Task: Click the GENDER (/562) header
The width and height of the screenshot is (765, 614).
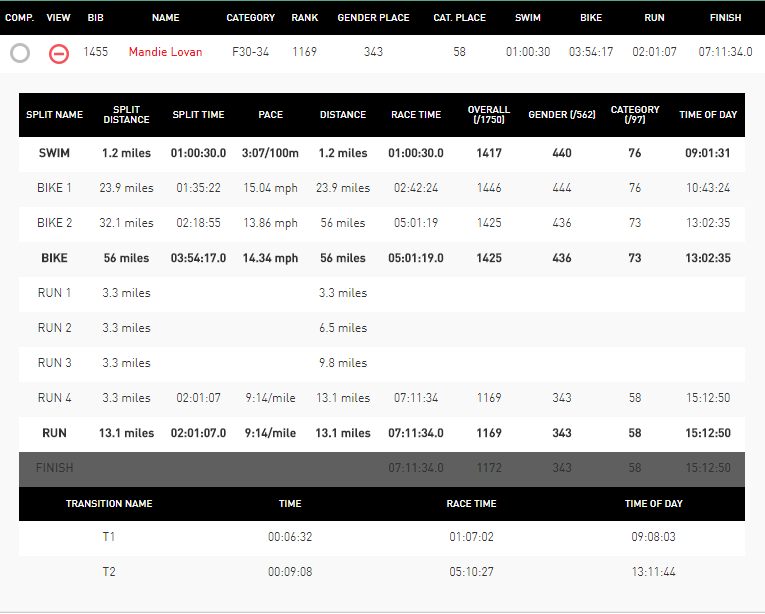Action: 562,115
